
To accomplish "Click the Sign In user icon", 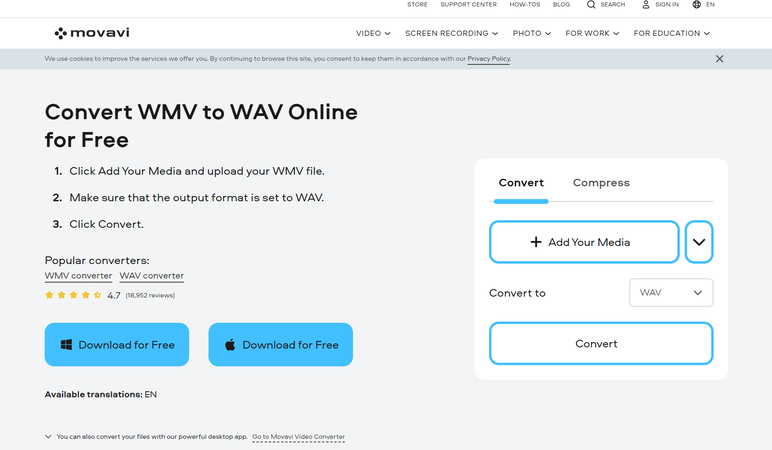I will (x=645, y=4).
